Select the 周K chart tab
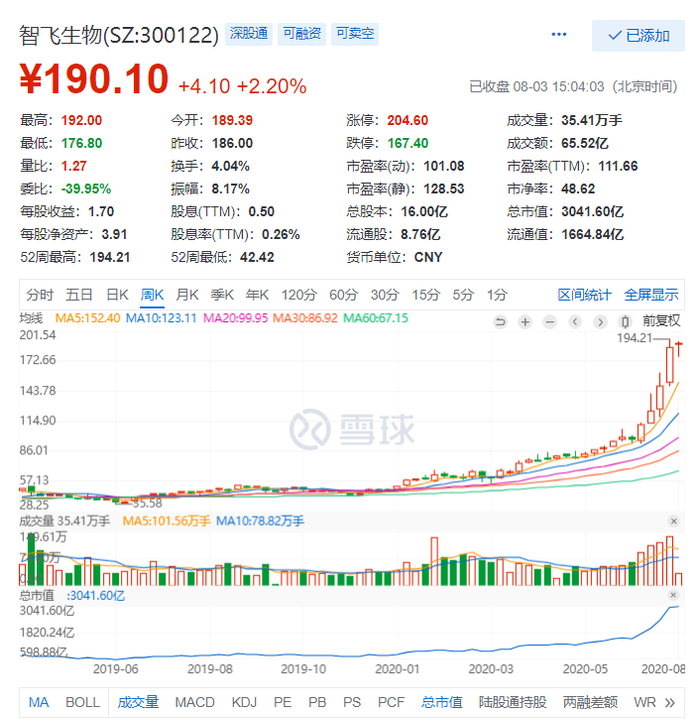 (152, 294)
